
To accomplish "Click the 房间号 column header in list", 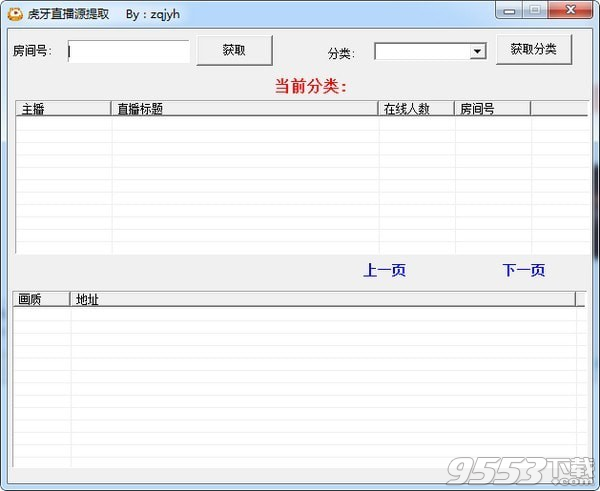I will click(x=492, y=109).
